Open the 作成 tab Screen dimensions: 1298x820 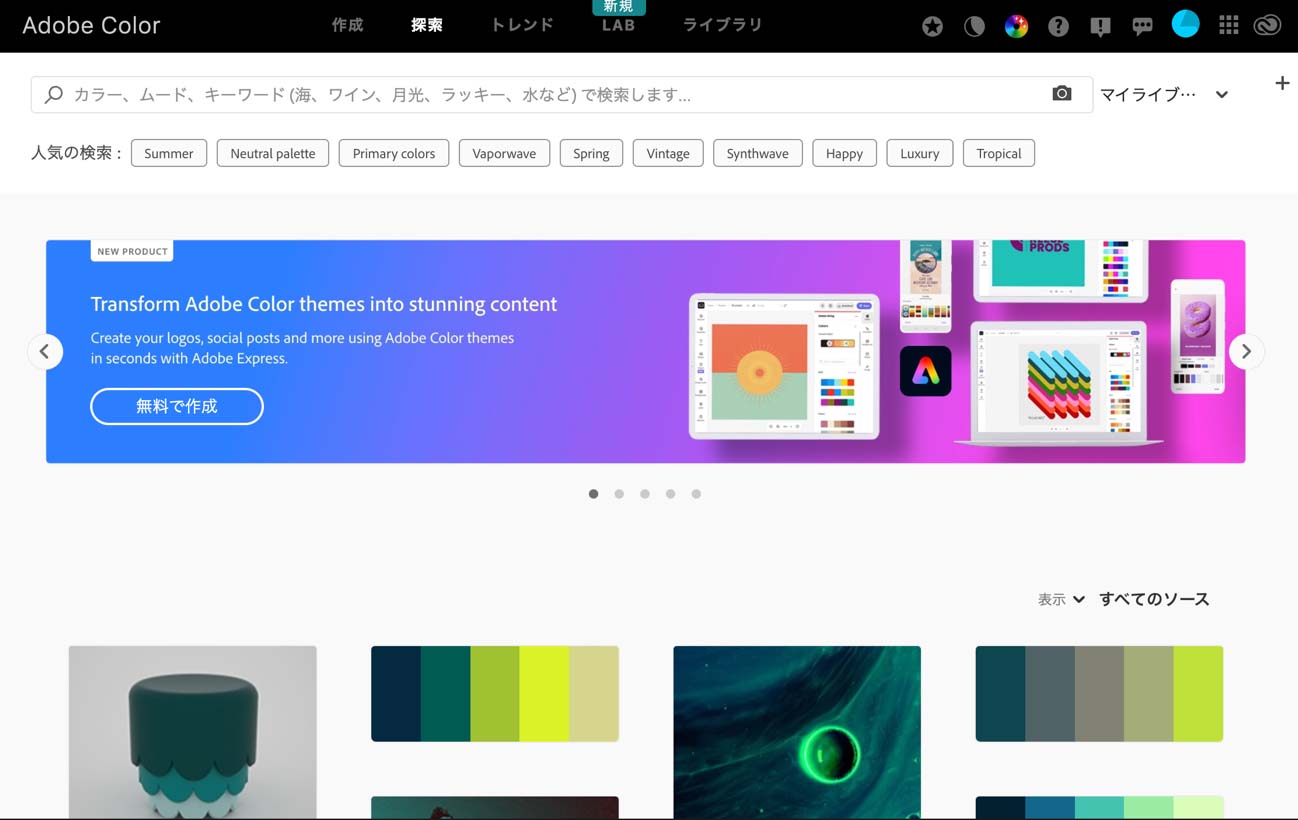tap(347, 25)
